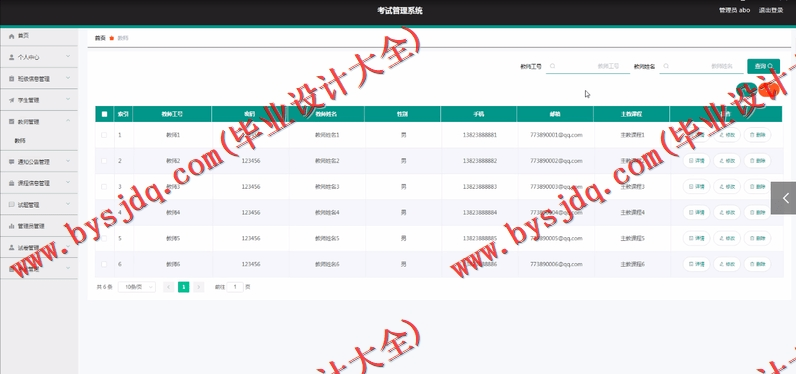Viewport: 796px width, 374px height.
Task: Click the magnifier icon in 教师工号 search field
Action: tap(553, 66)
